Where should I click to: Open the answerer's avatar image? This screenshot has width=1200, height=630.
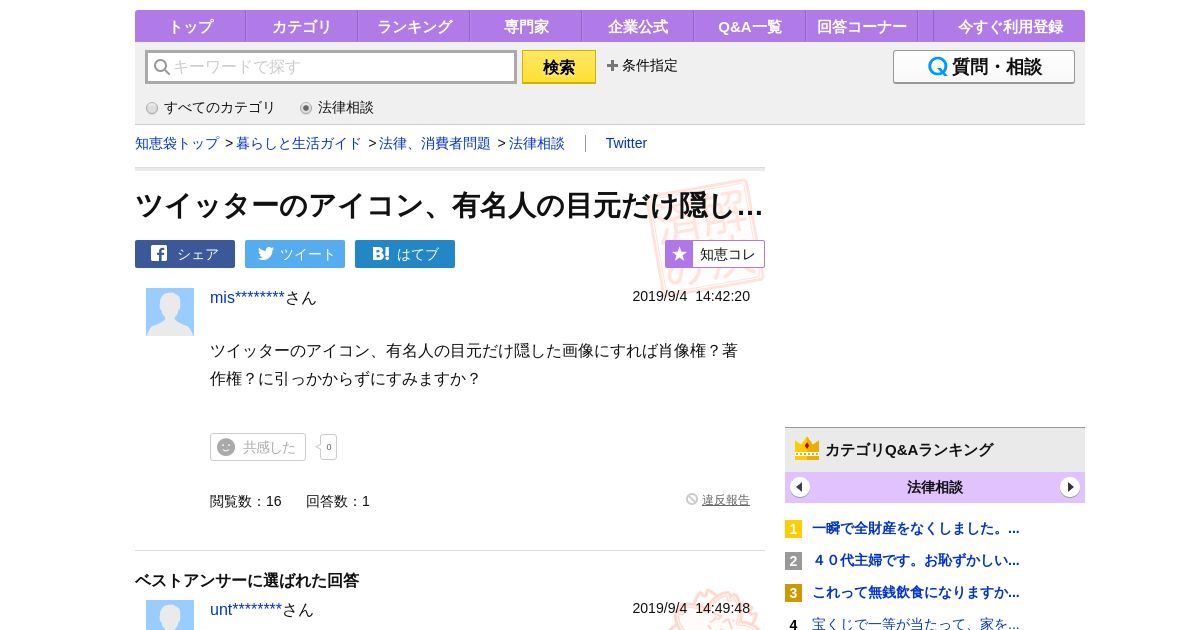point(170,615)
